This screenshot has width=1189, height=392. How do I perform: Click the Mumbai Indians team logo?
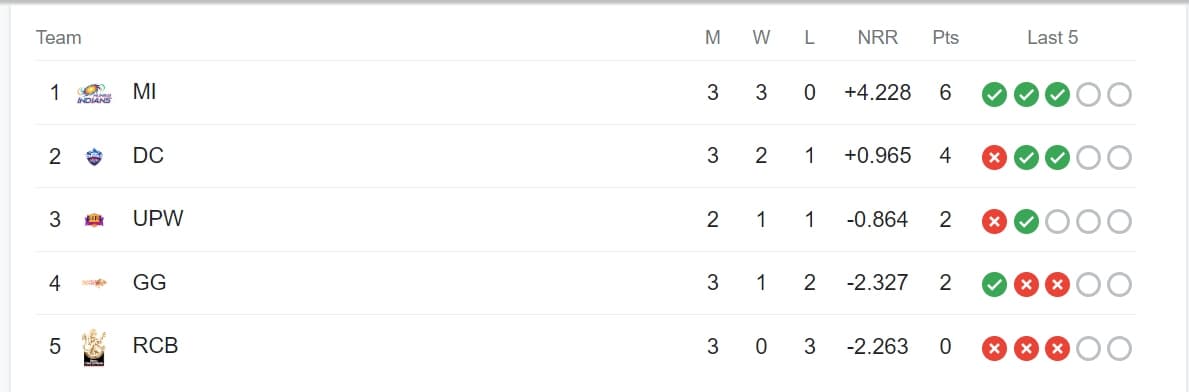point(95,93)
